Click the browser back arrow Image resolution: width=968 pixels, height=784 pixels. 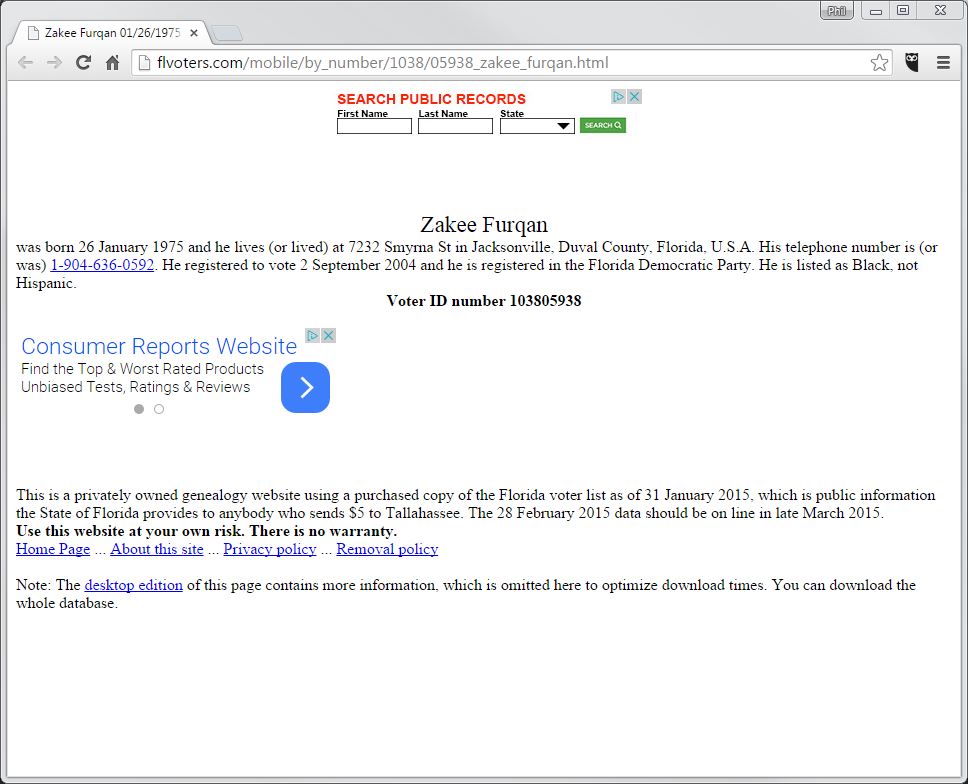[26, 63]
